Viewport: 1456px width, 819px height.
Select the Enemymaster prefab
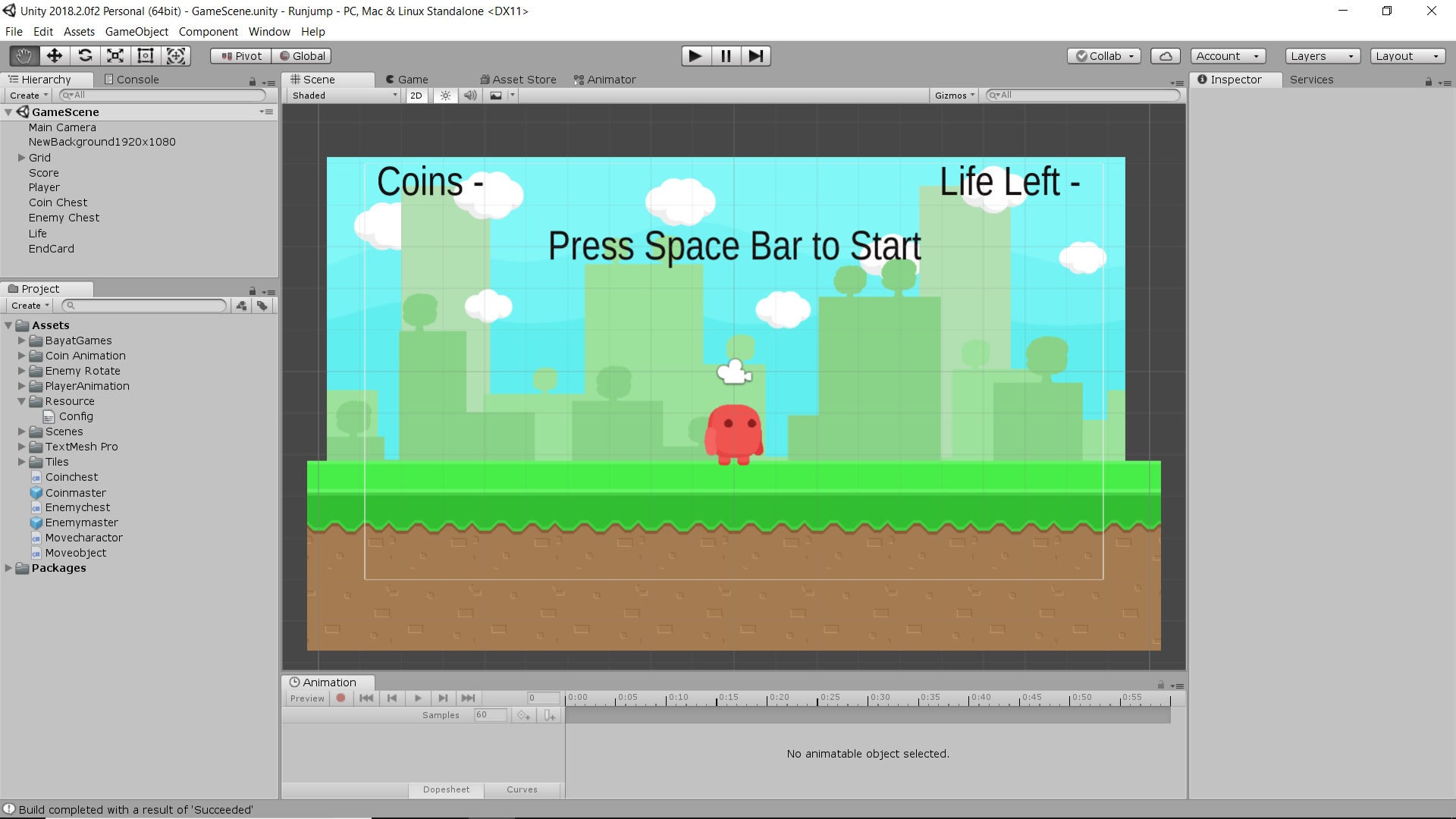tap(81, 522)
